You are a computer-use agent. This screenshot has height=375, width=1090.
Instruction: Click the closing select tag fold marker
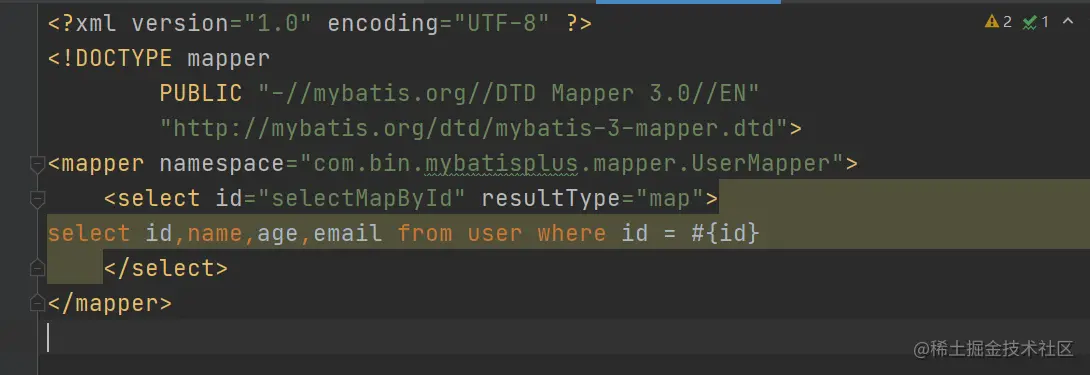38,269
